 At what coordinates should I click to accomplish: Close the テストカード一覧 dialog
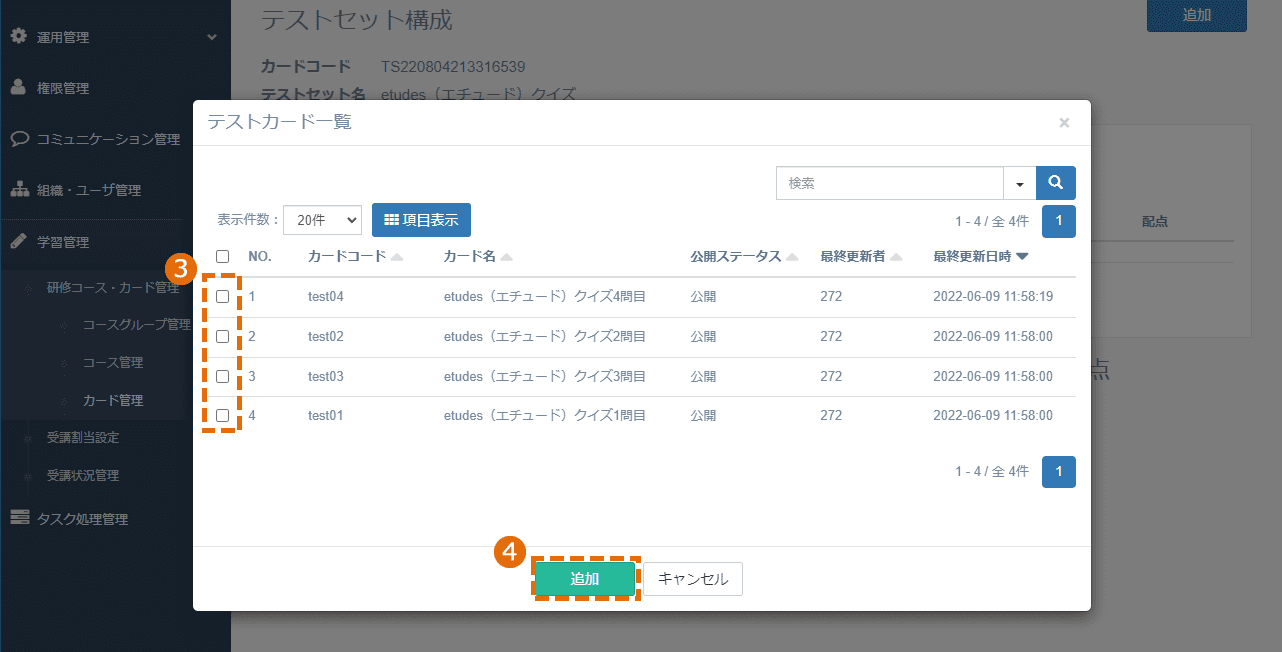pyautogui.click(x=1064, y=123)
